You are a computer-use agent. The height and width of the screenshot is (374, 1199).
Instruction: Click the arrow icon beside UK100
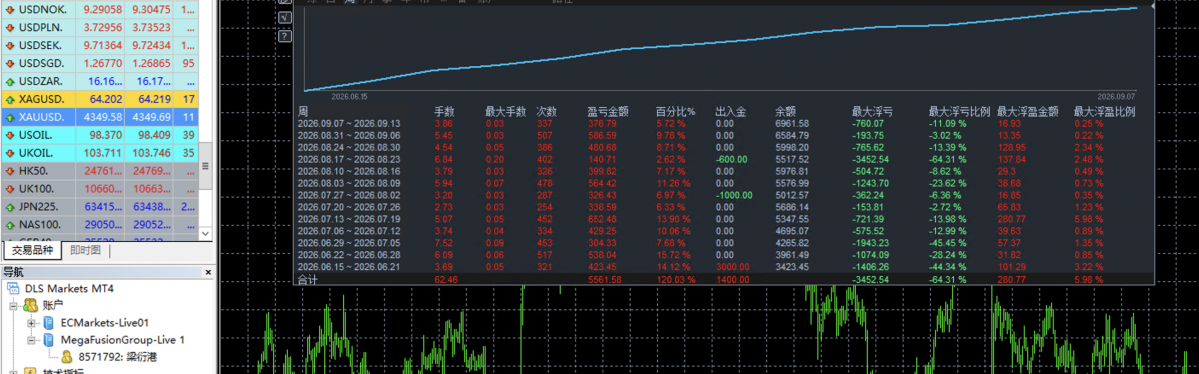pyautogui.click(x=9, y=189)
